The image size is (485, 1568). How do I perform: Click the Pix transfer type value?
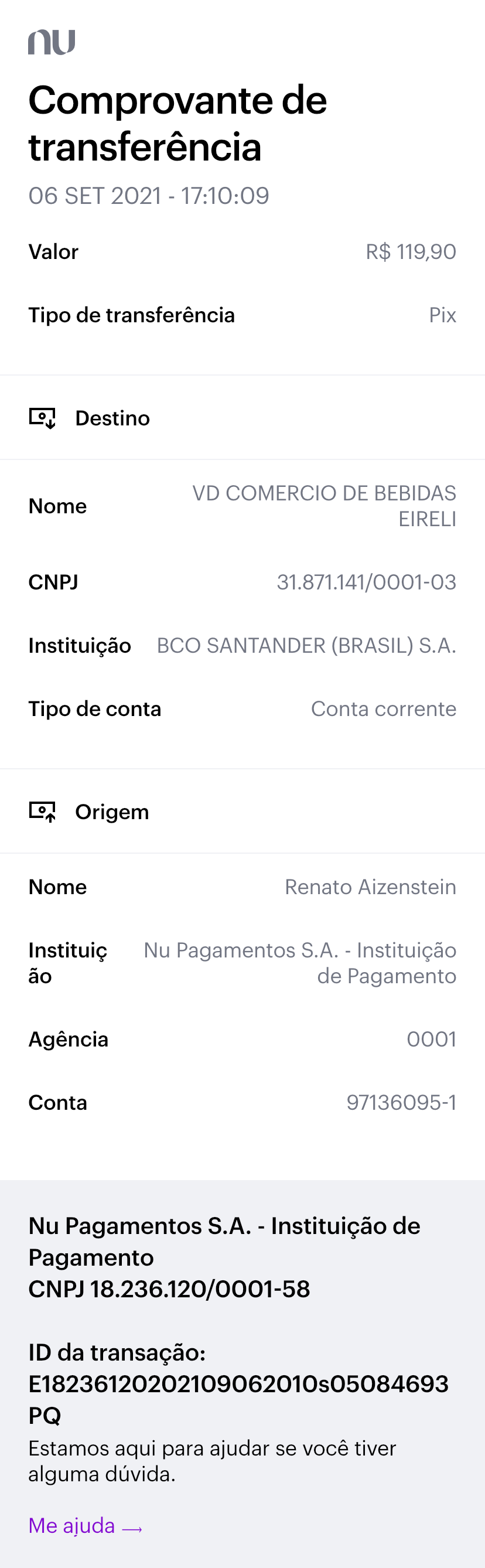pos(442,315)
